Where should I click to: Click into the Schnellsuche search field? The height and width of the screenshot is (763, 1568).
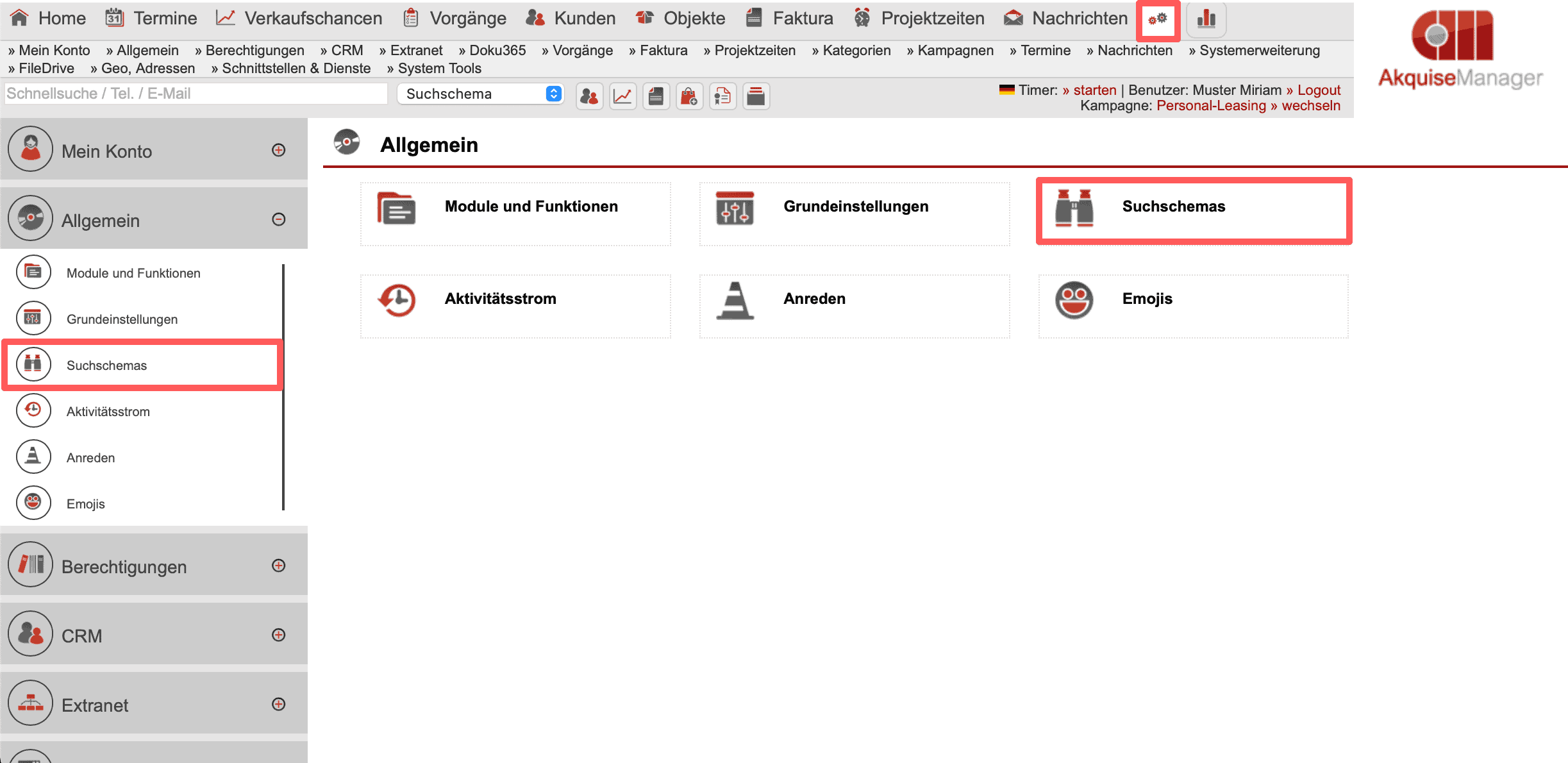[x=195, y=94]
